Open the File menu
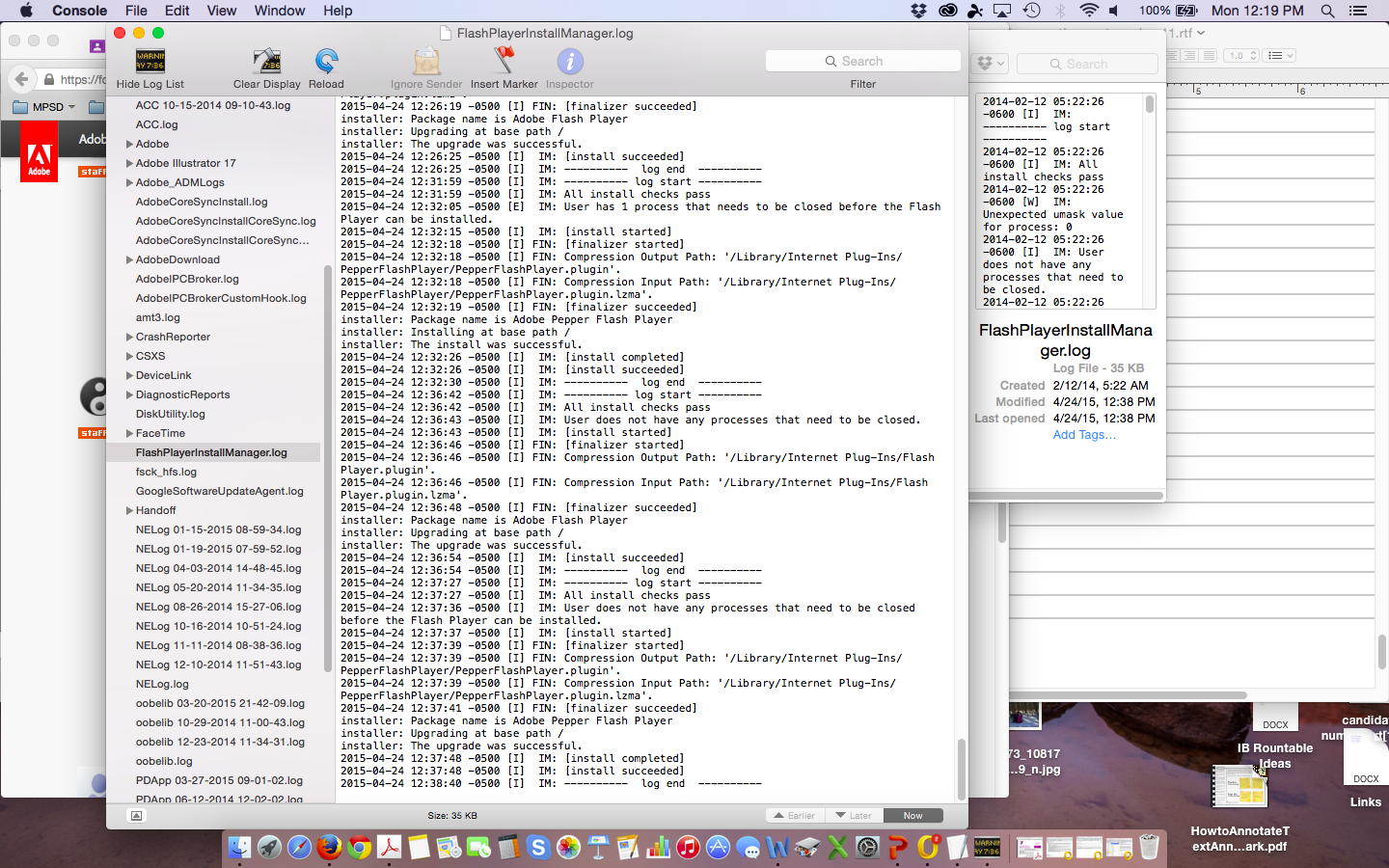Image resolution: width=1389 pixels, height=868 pixels. tap(136, 11)
